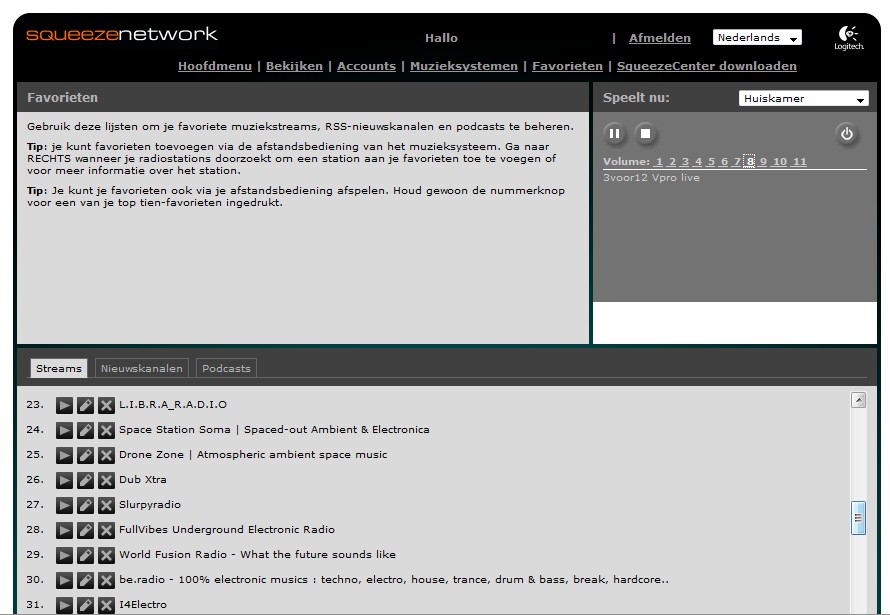Viewport: 890px width, 615px height.
Task: Set volume to level 5
Action: pos(711,162)
